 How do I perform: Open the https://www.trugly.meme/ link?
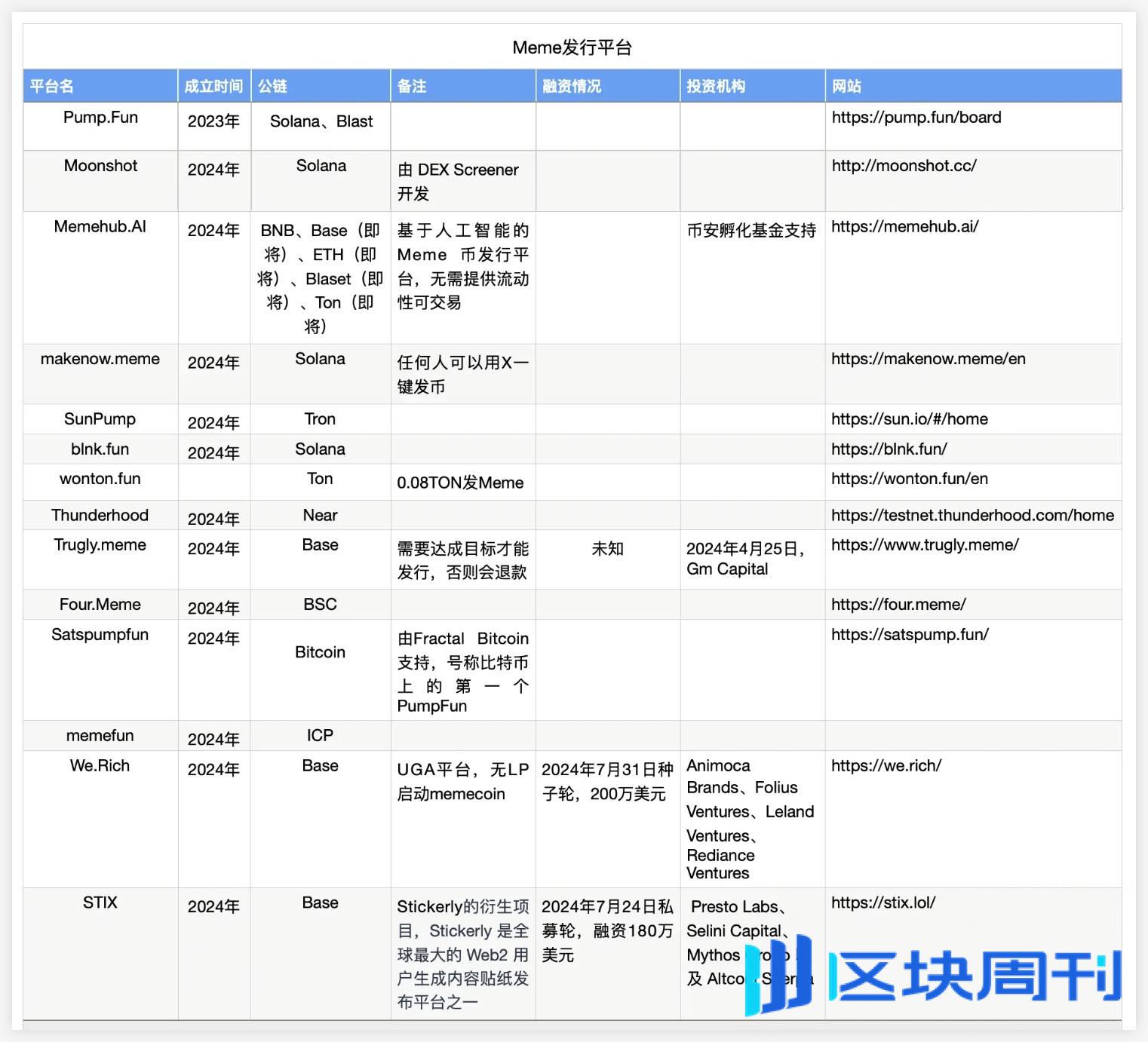click(925, 544)
